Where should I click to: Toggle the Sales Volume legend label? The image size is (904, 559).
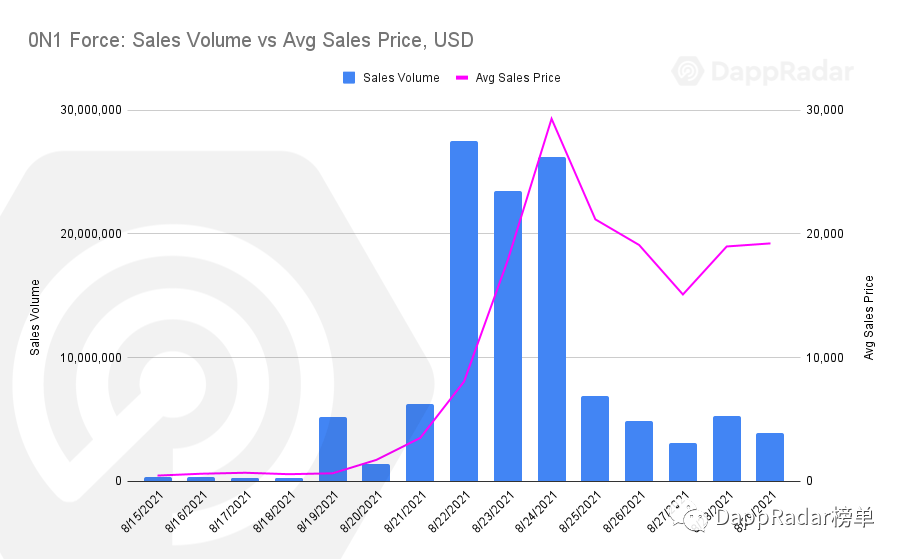click(401, 77)
